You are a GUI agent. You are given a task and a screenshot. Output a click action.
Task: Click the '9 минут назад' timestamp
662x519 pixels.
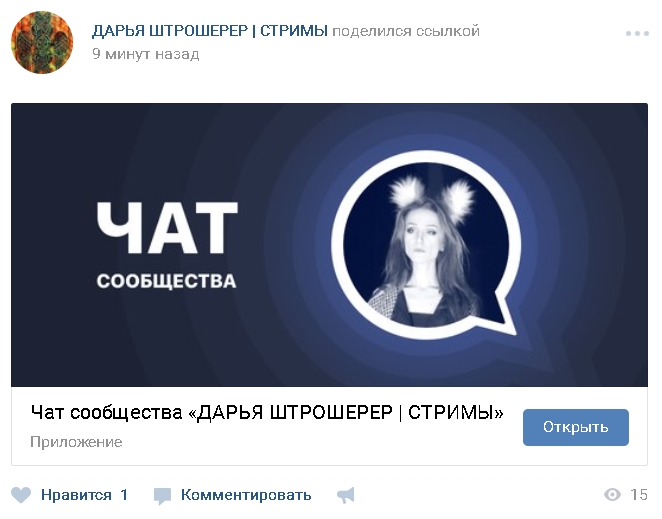[x=146, y=54]
